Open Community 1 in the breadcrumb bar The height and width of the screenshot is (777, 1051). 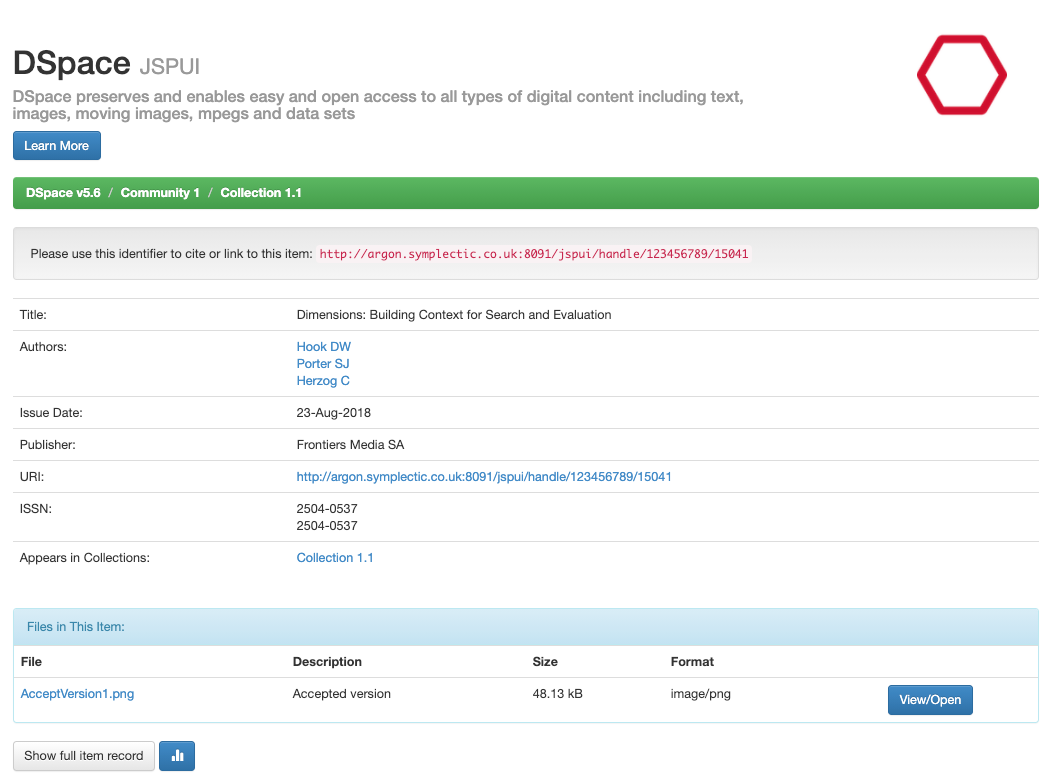160,193
